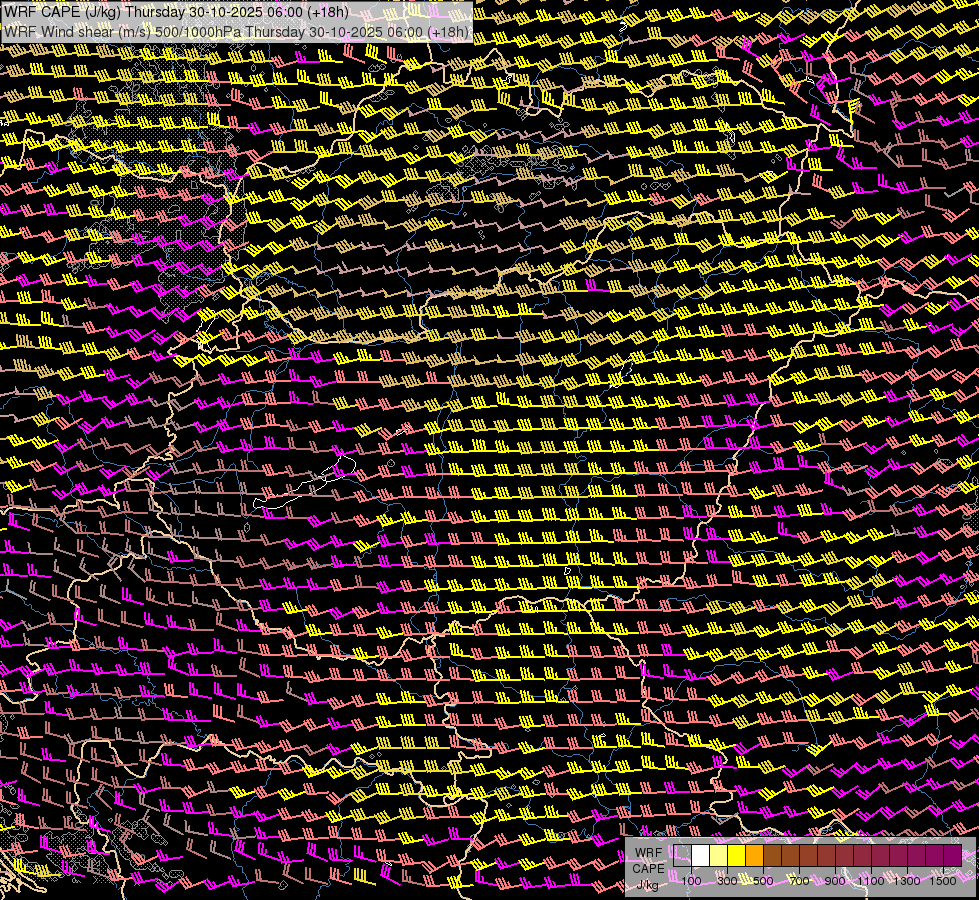Screen dimensions: 979x900
Task: Click the 1500 label on the legend scale
Action: pyautogui.click(x=943, y=881)
